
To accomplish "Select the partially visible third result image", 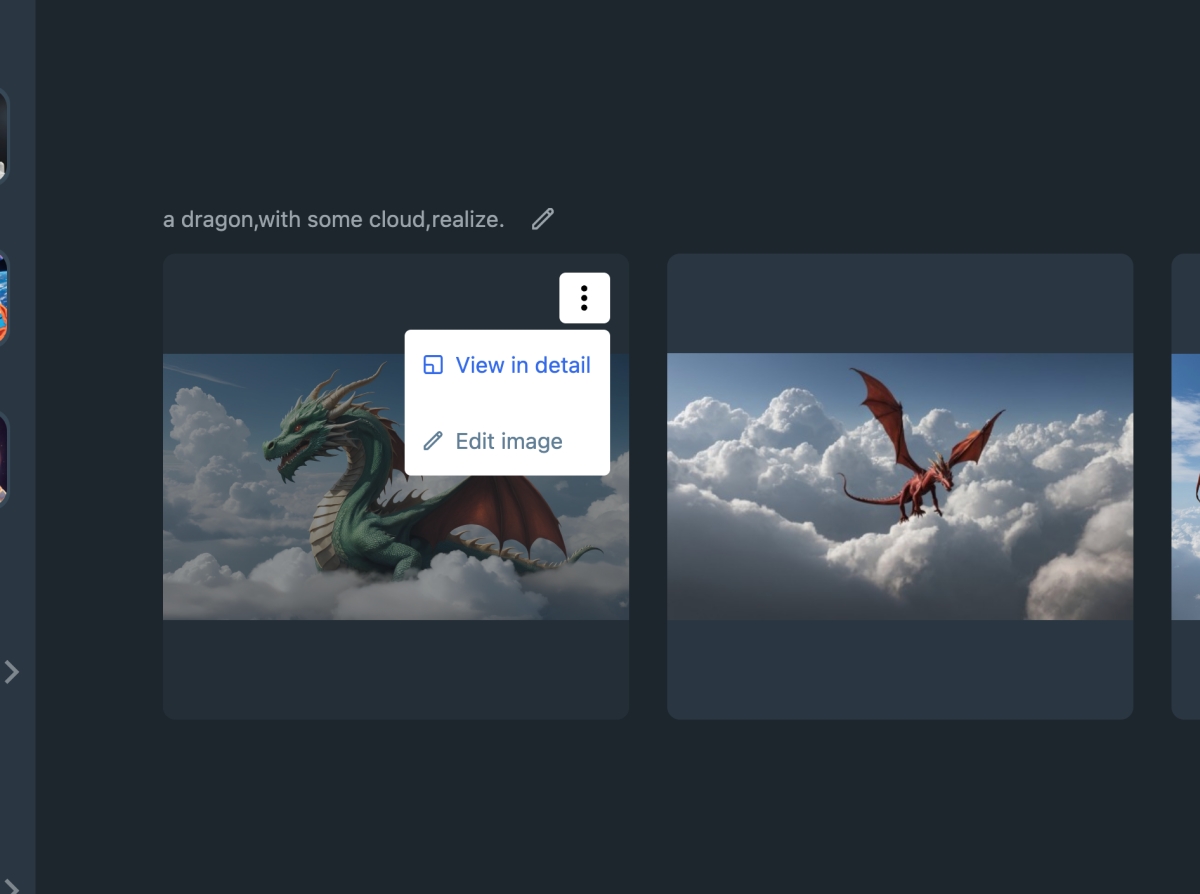I will [x=1187, y=486].
